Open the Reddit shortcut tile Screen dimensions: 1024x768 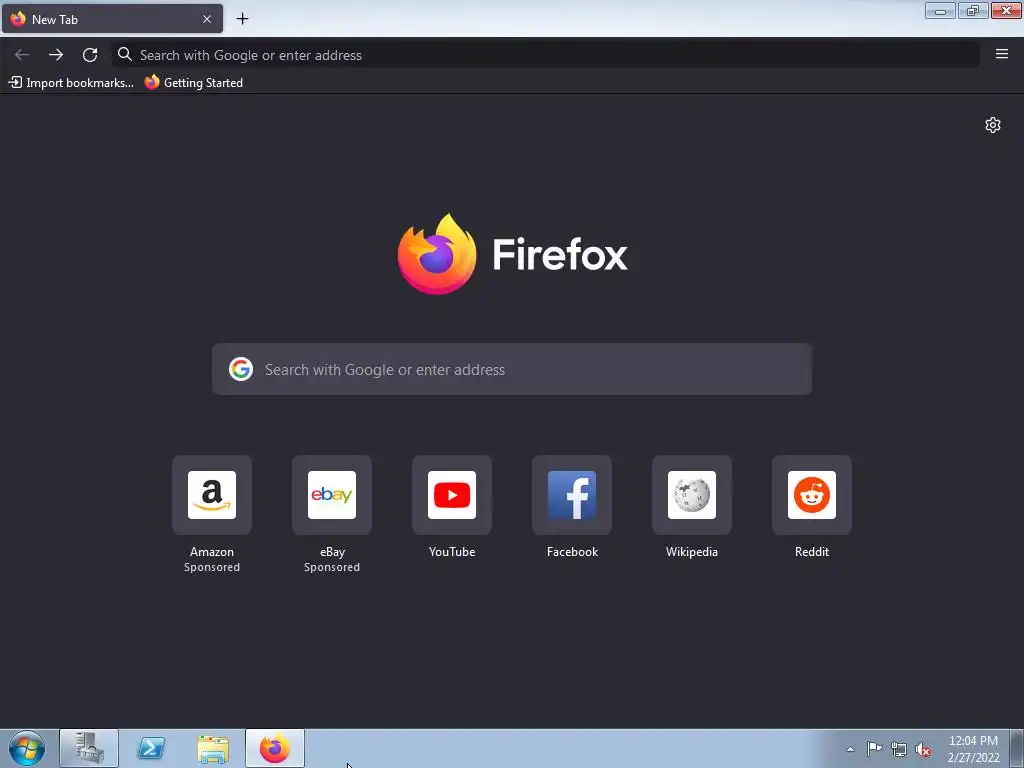coord(812,495)
